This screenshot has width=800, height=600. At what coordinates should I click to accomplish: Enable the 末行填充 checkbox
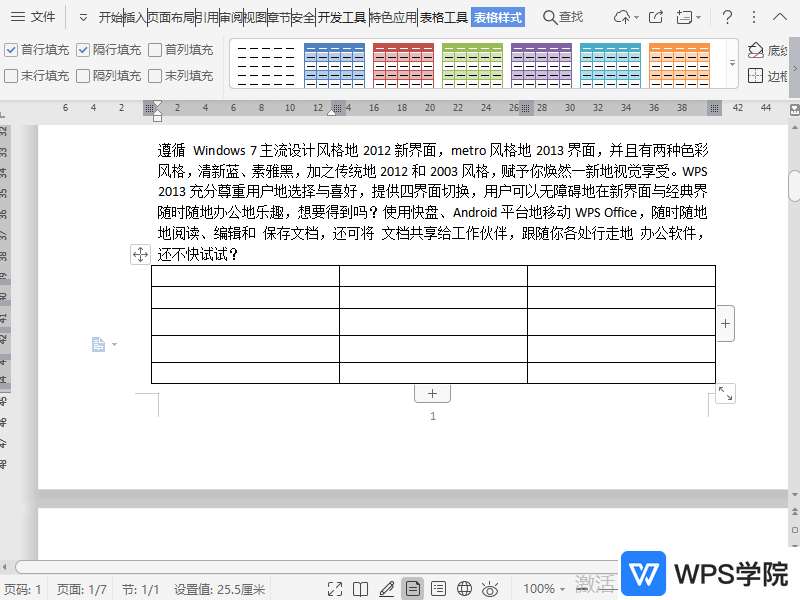11,76
